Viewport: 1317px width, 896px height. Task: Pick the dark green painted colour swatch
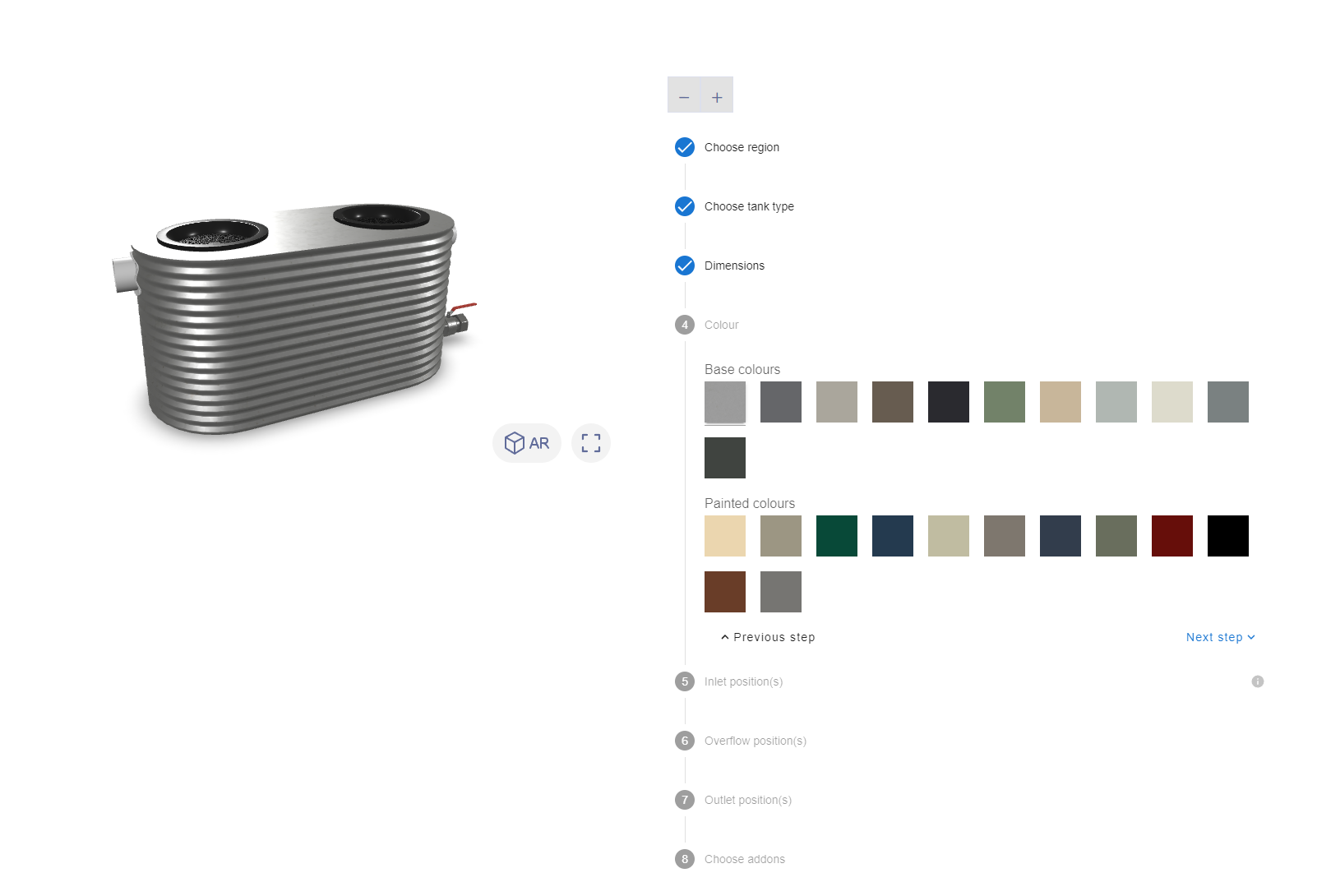click(837, 536)
